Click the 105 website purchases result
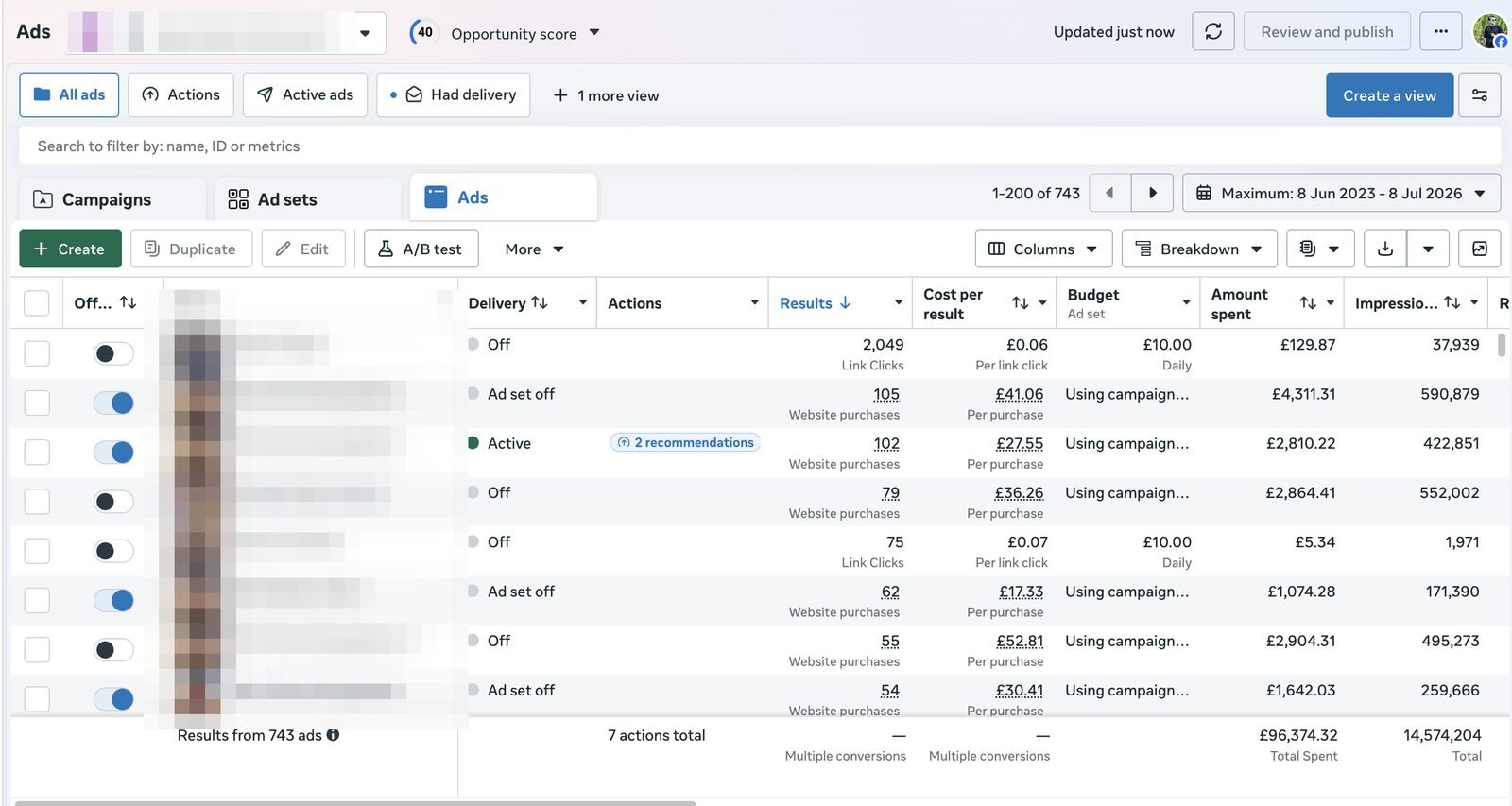 click(x=886, y=394)
